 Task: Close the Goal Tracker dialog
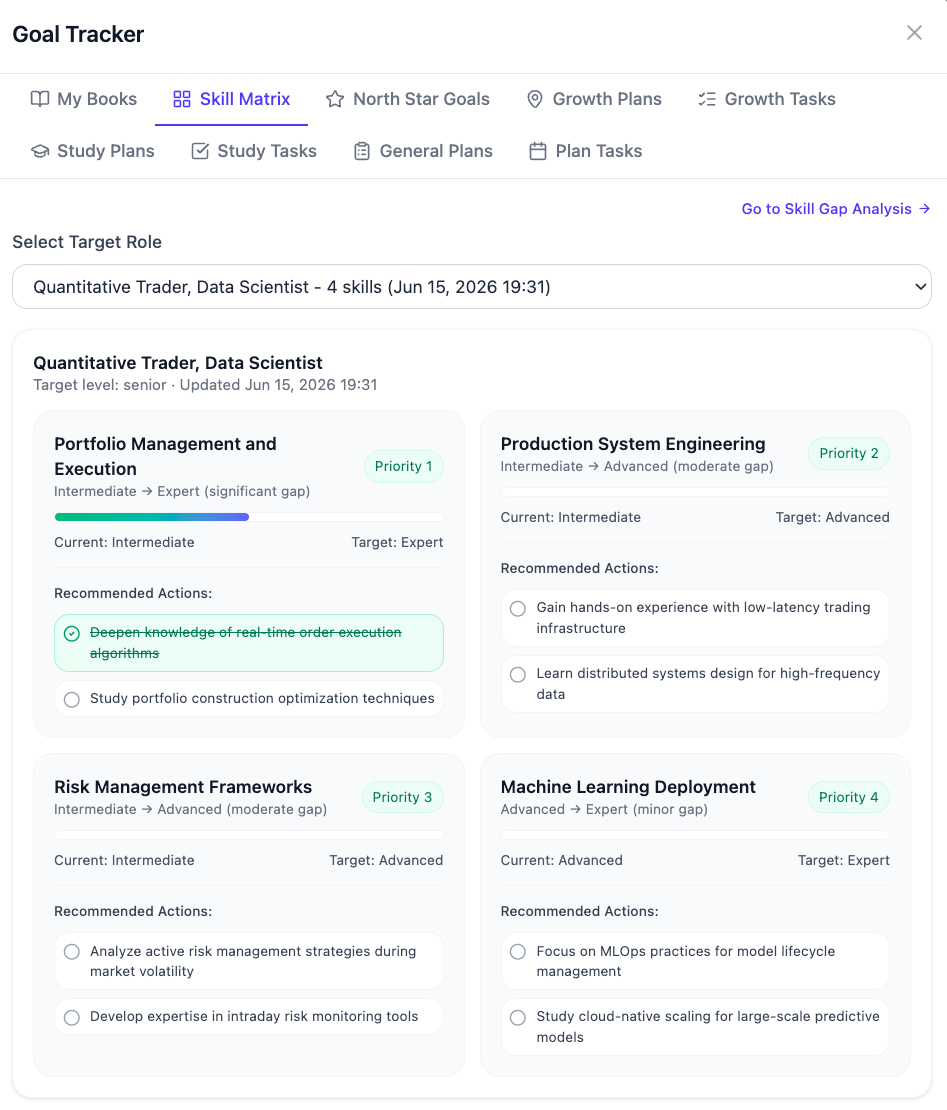(x=914, y=33)
